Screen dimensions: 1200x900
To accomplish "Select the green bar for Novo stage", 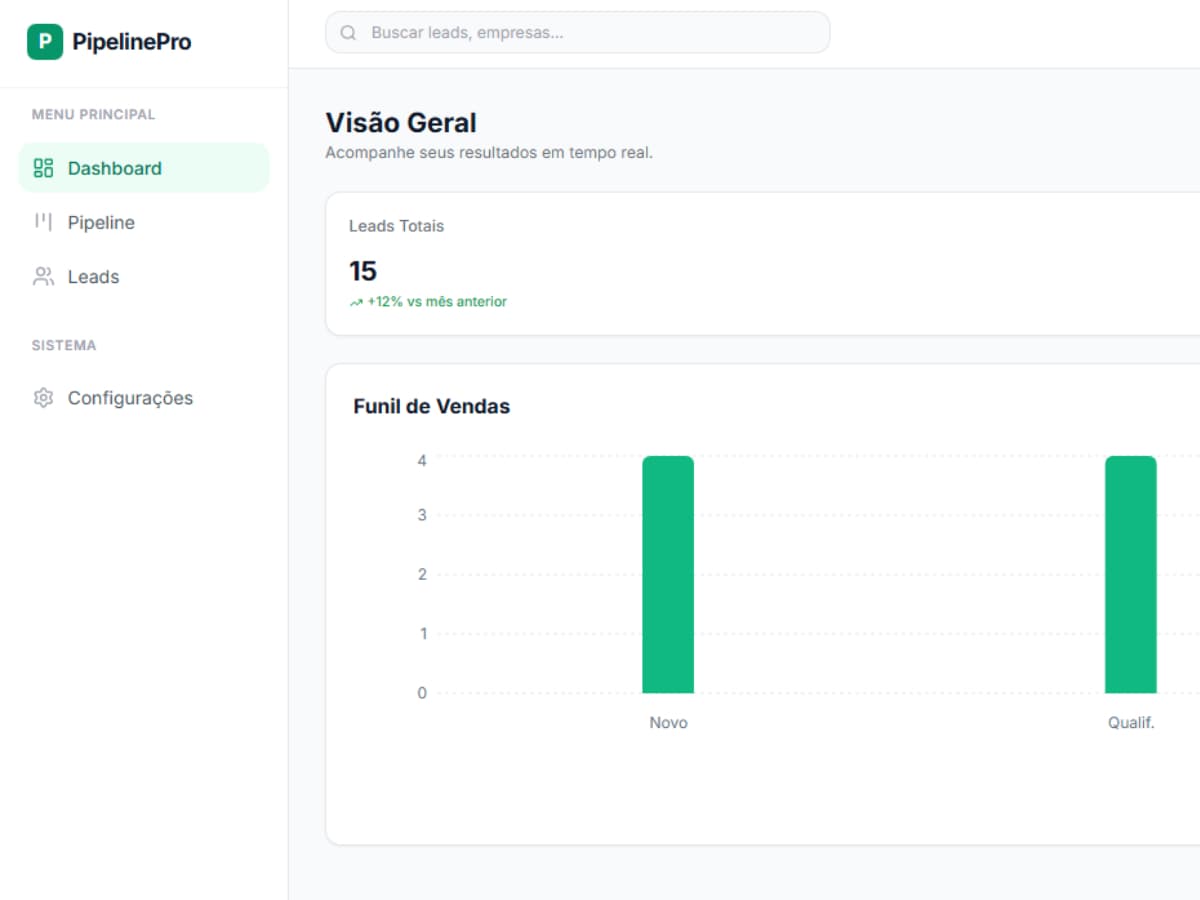I will (668, 575).
